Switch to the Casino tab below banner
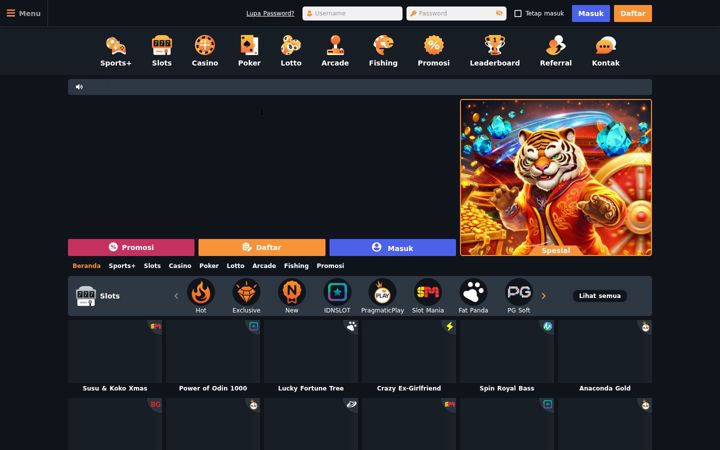The height and width of the screenshot is (450, 720). (x=180, y=266)
